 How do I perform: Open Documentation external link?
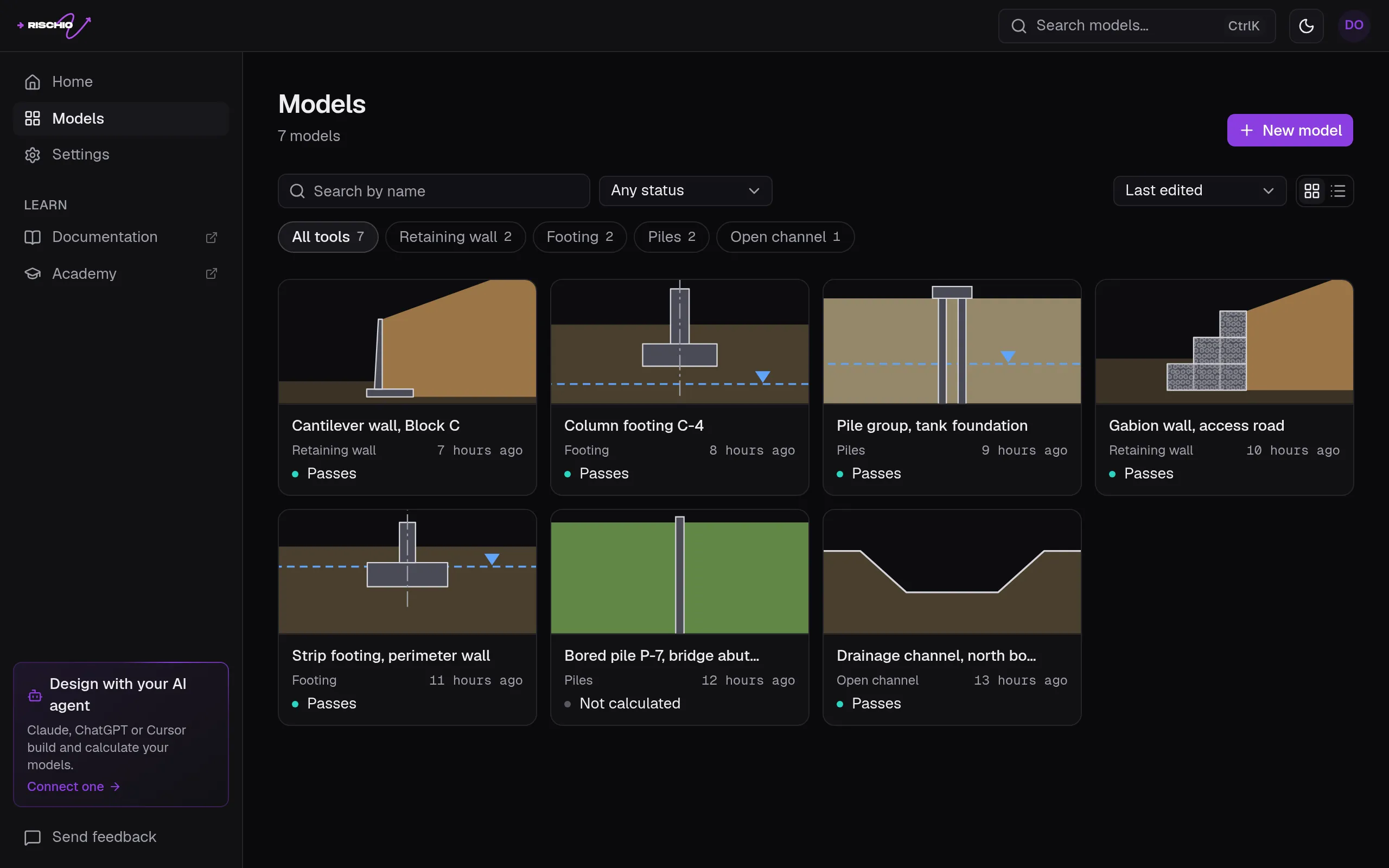click(121, 237)
